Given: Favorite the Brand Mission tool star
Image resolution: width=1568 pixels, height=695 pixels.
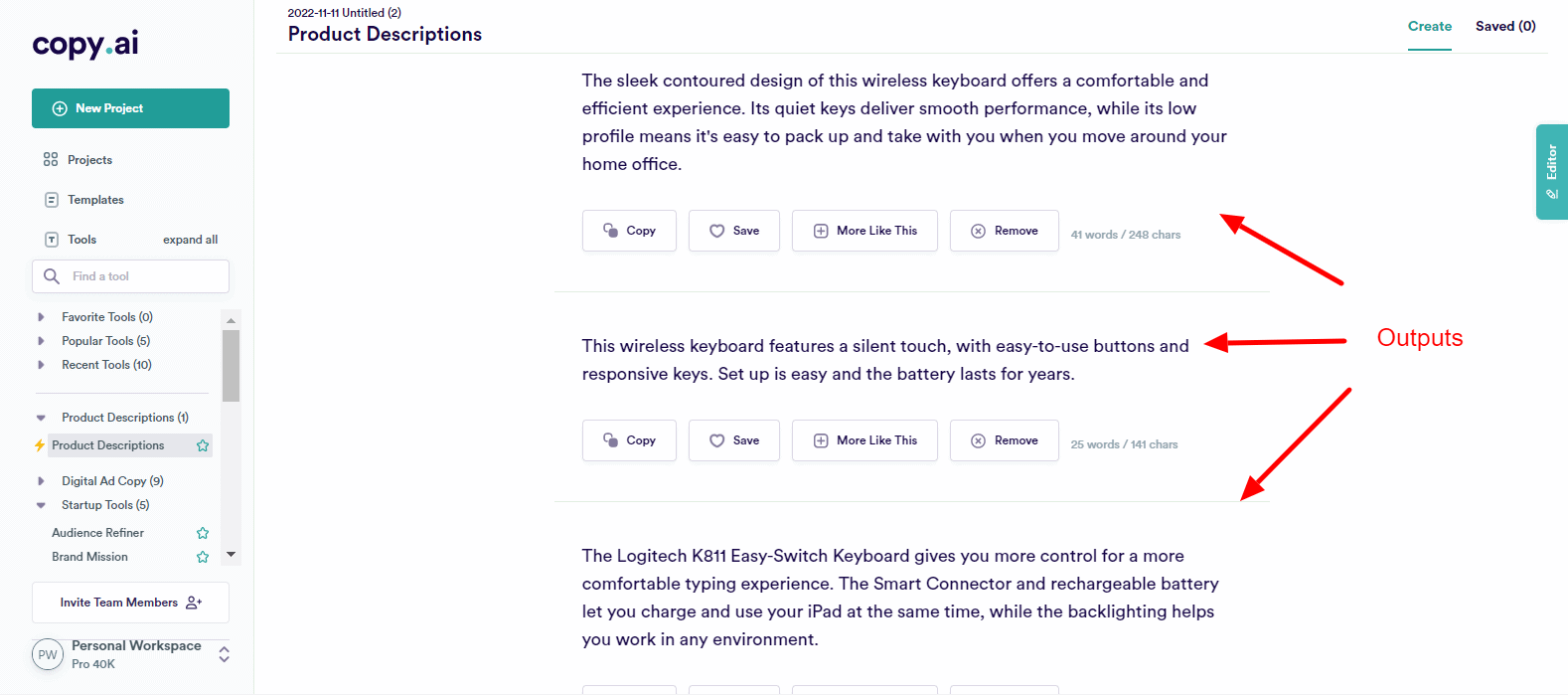Looking at the screenshot, I should point(203,557).
